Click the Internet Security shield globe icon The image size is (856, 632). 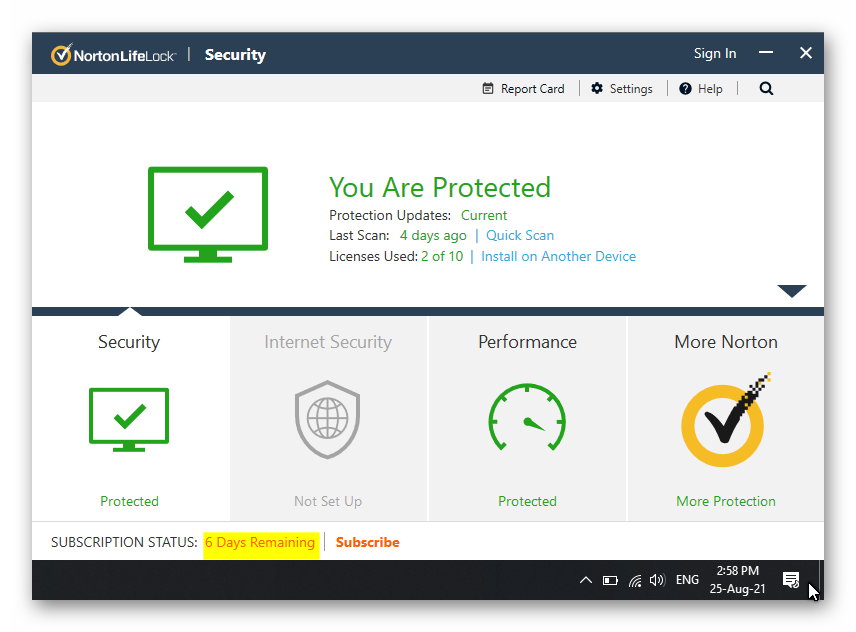(328, 419)
